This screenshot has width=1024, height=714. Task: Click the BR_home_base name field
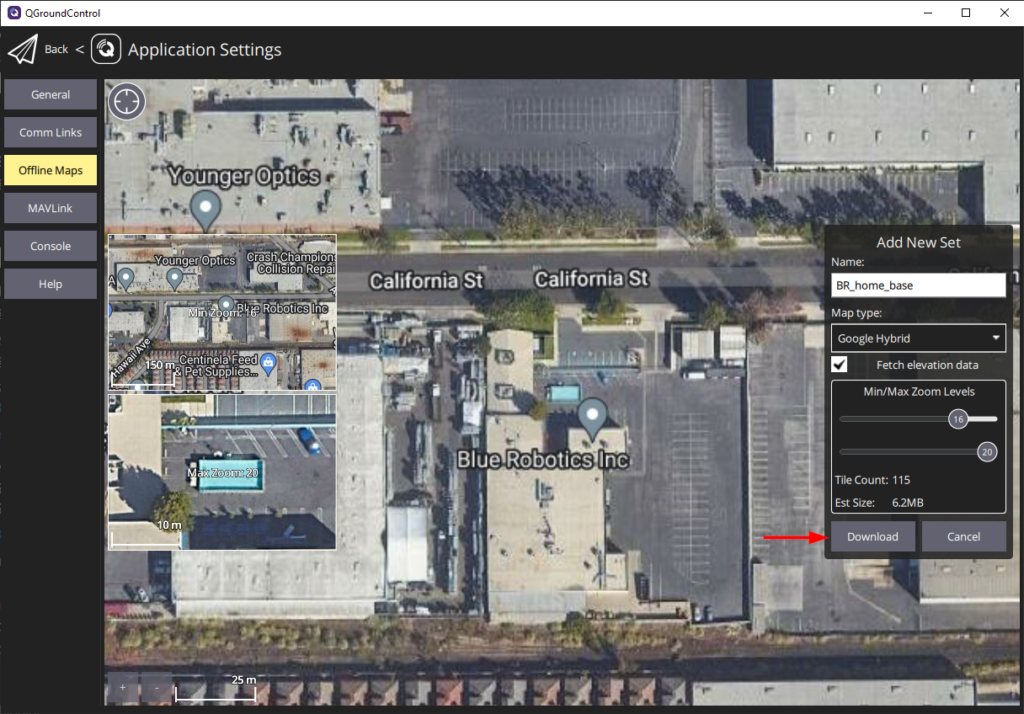pos(917,285)
